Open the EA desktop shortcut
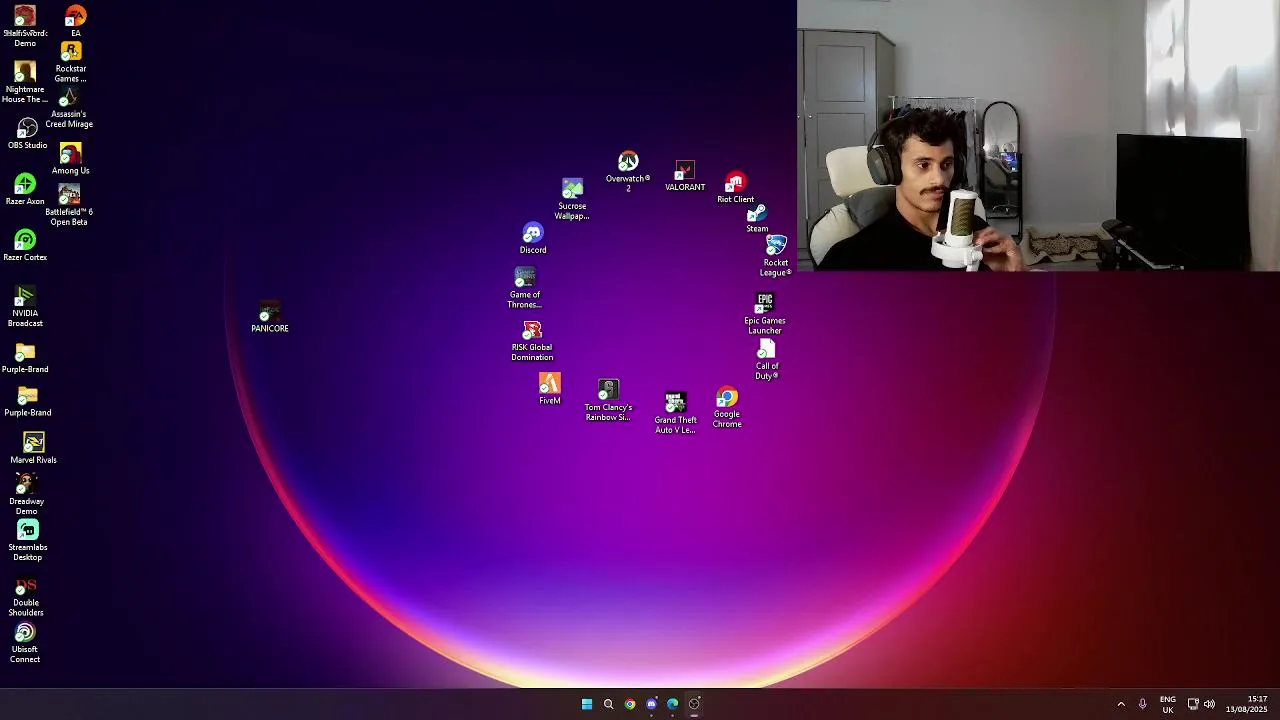The height and width of the screenshot is (720, 1280). pyautogui.click(x=76, y=22)
